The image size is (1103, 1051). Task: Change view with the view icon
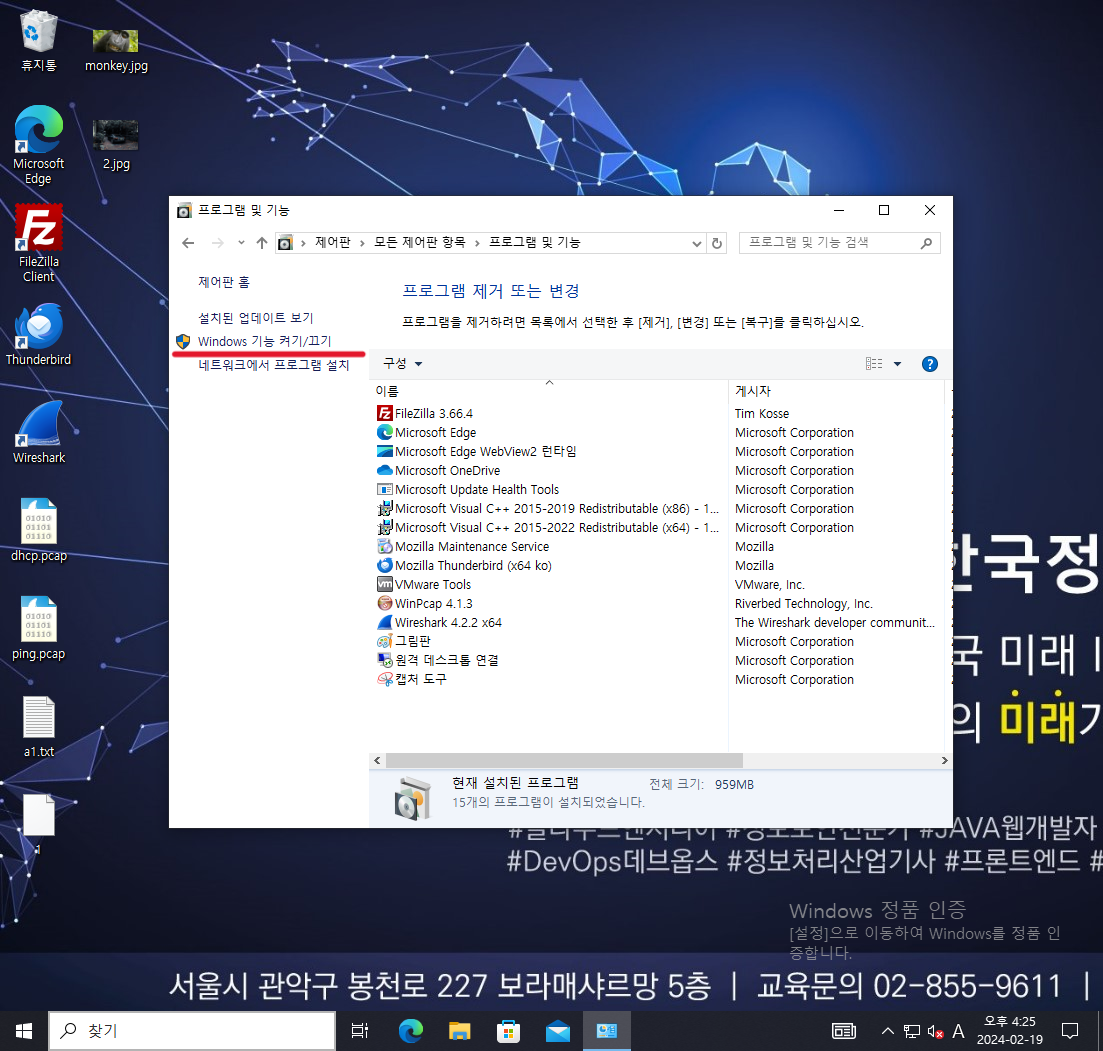tap(874, 364)
